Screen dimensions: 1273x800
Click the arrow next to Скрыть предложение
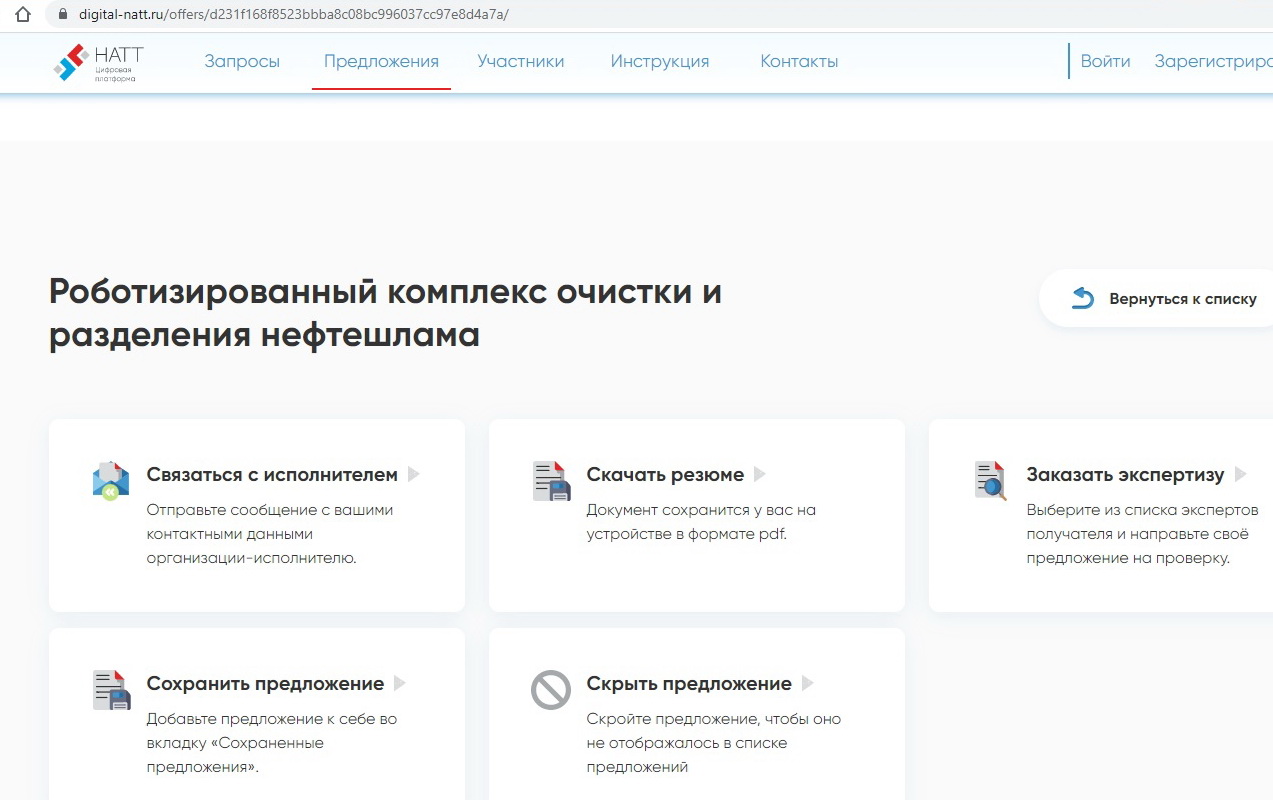tap(808, 684)
